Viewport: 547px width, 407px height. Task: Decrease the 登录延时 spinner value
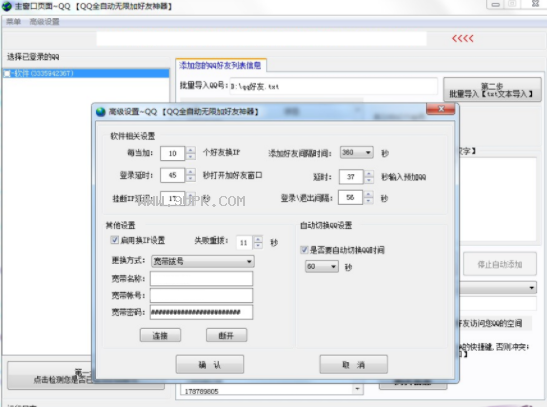[x=190, y=179]
